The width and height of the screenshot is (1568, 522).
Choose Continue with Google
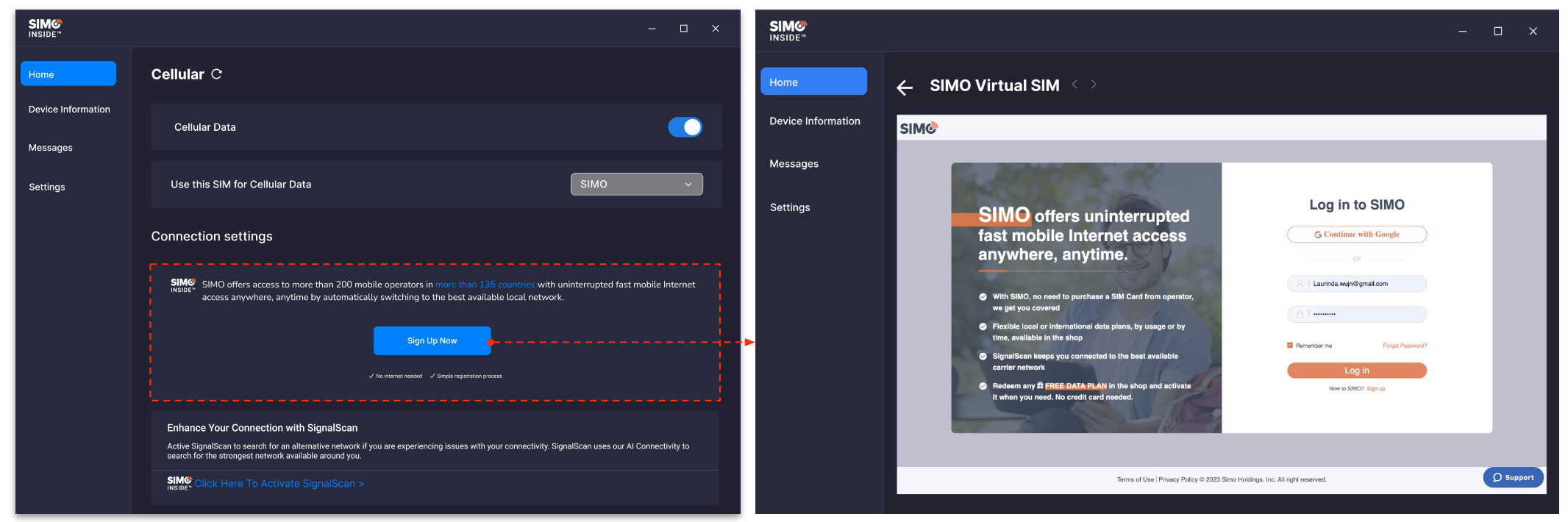point(1357,235)
